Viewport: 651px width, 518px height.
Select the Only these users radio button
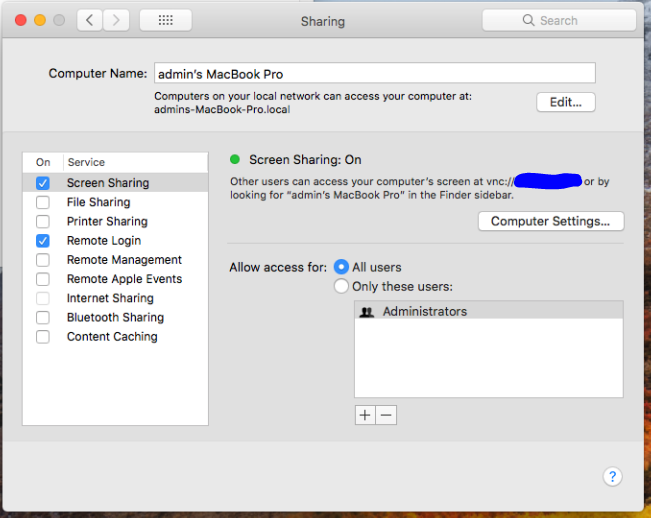click(x=341, y=286)
